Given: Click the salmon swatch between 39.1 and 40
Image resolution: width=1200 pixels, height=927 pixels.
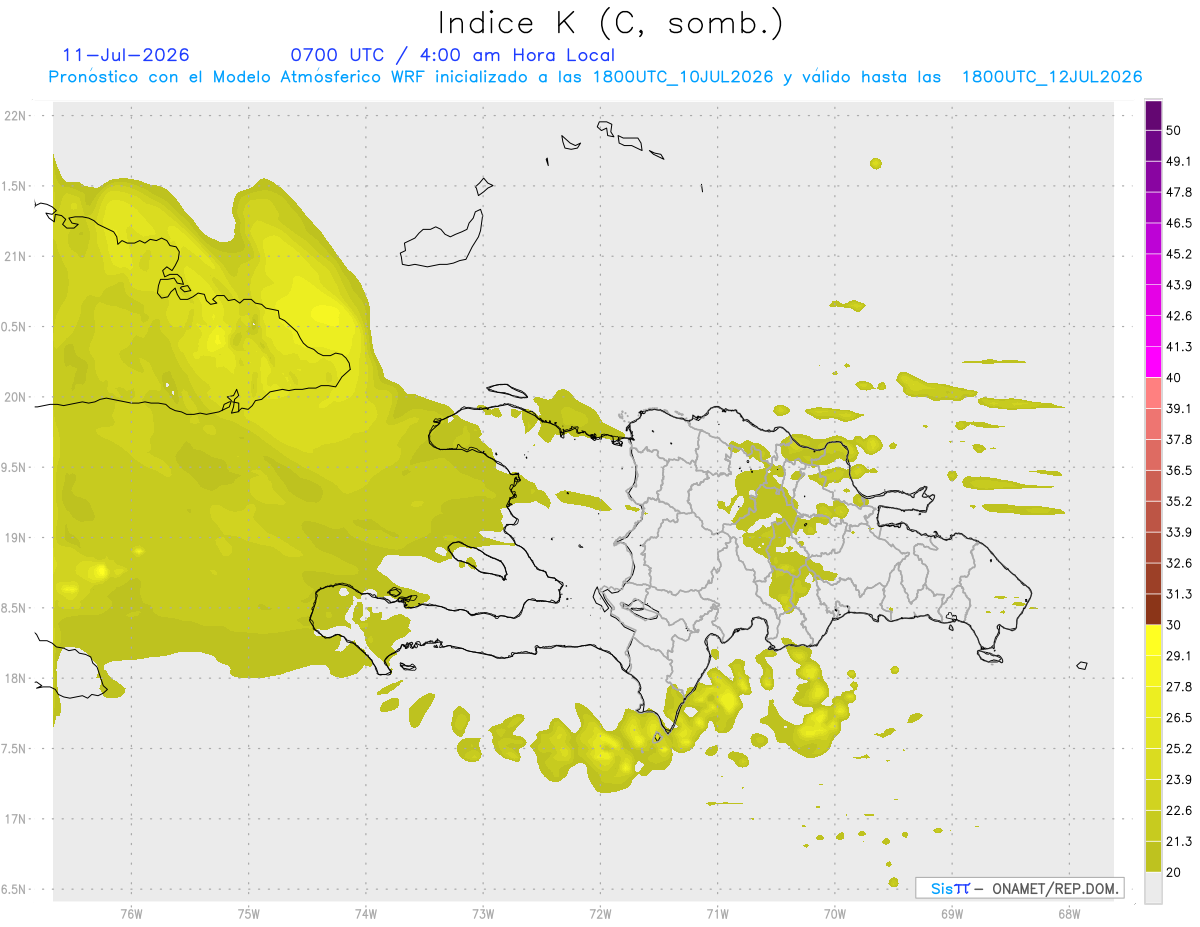Looking at the screenshot, I should (1153, 393).
